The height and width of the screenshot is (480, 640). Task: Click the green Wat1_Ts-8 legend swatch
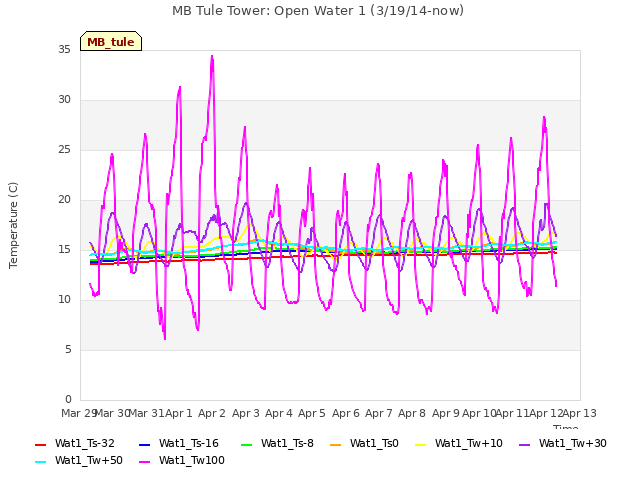click(247, 444)
